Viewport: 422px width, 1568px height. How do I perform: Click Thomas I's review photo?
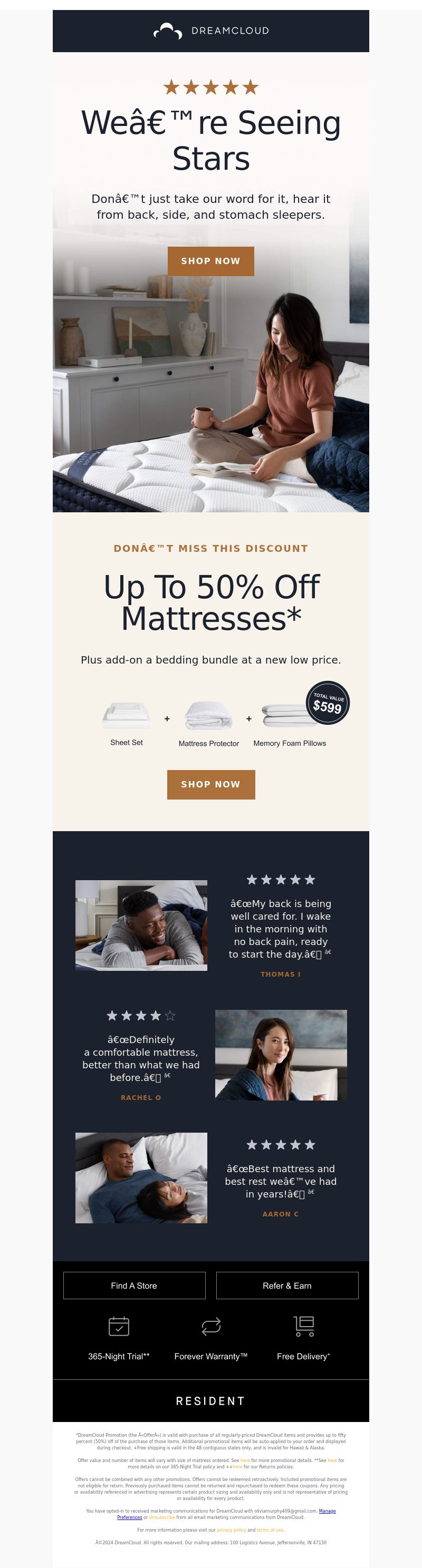click(141, 925)
